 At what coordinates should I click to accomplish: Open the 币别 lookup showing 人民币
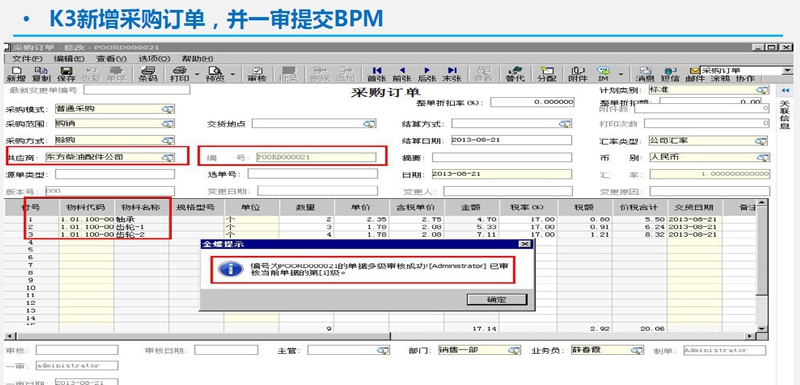pyautogui.click(x=763, y=158)
